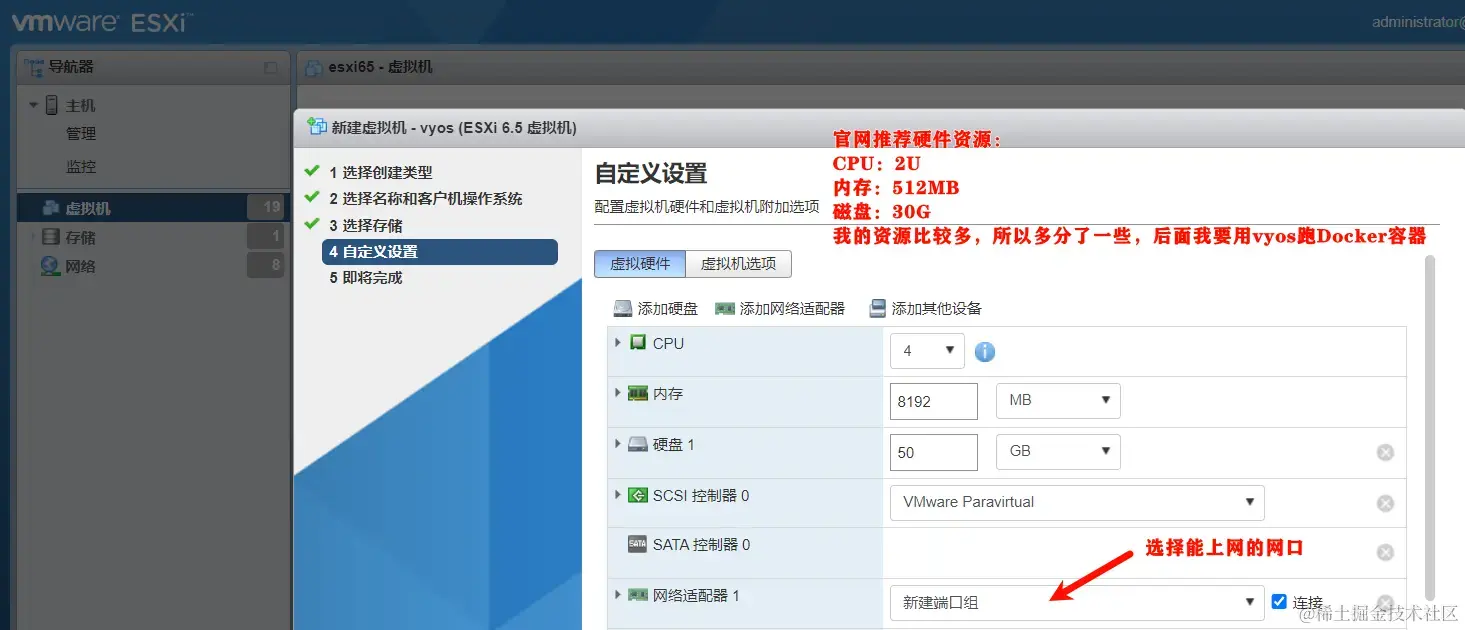Open Manage under Host in navigator

point(81,134)
